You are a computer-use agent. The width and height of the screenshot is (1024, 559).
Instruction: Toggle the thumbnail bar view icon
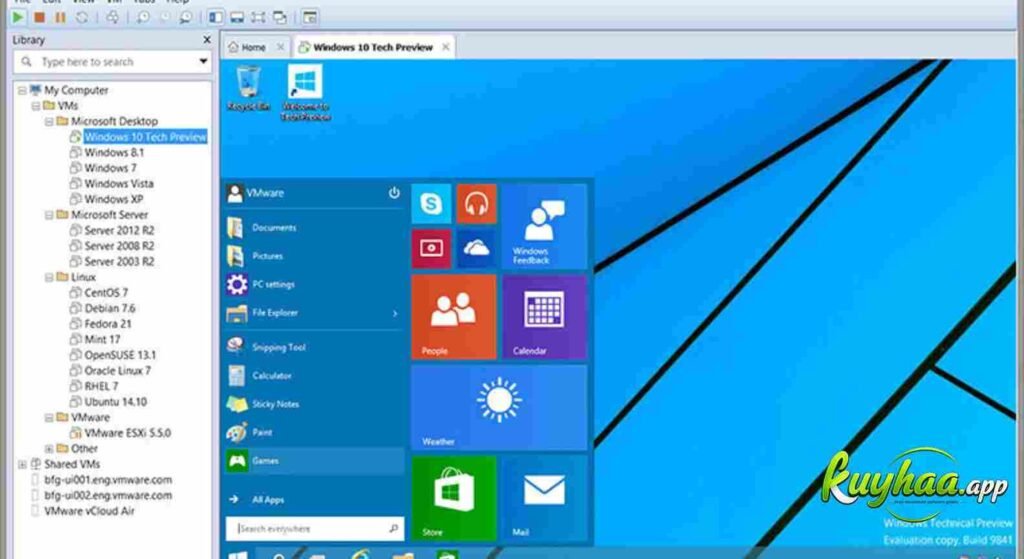(236, 18)
